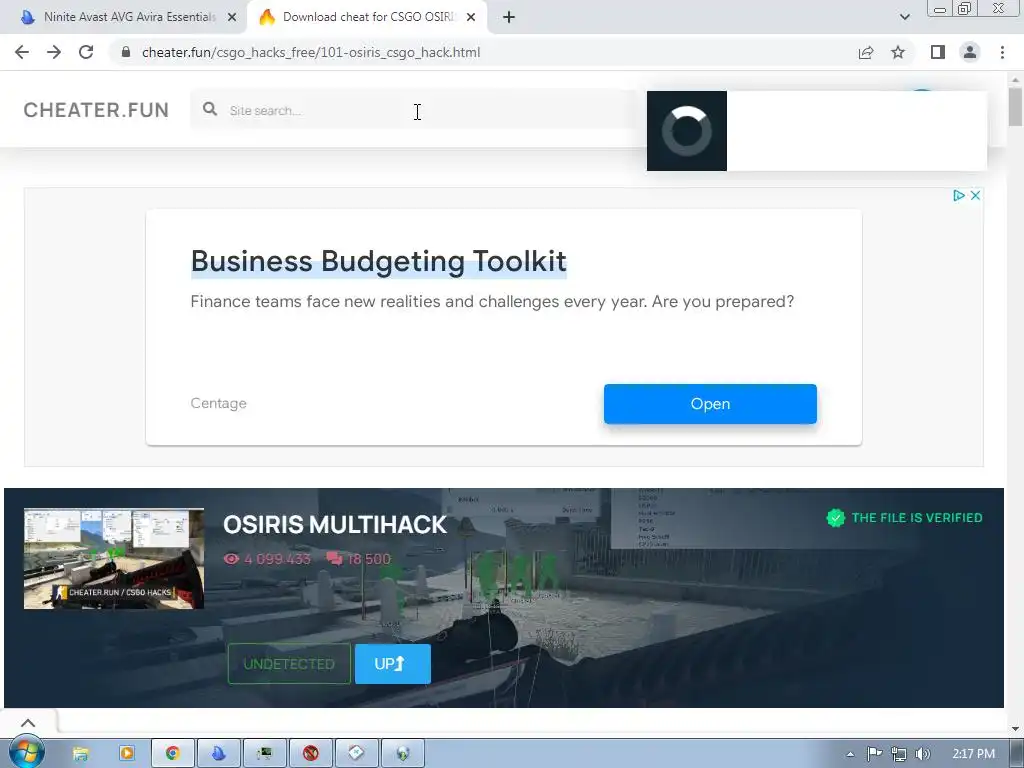Click the UNDETECTED status button
The image size is (1024, 768).
click(289, 664)
